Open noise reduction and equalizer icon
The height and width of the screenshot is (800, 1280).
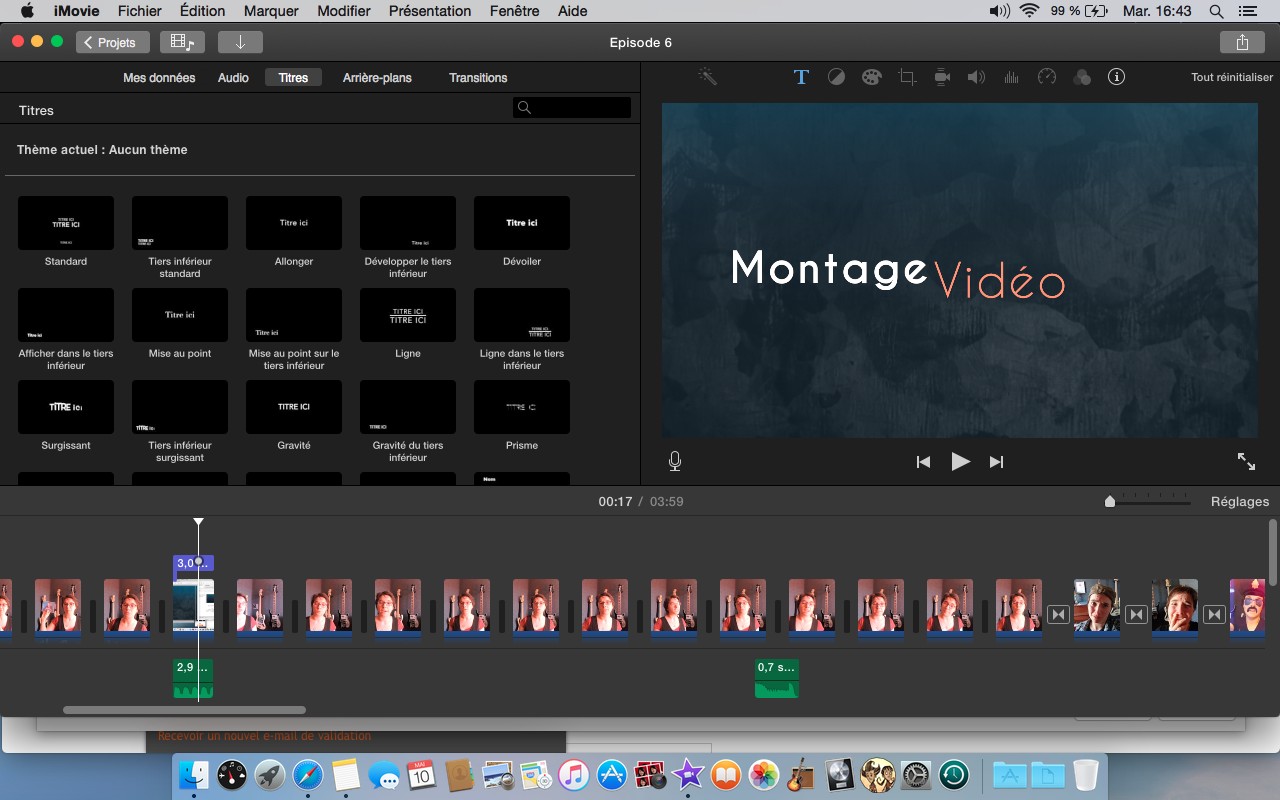[1011, 77]
